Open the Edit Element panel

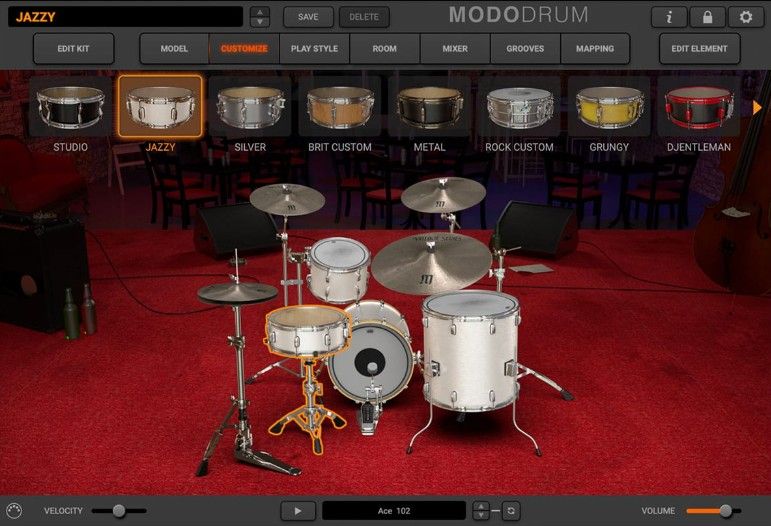[699, 48]
